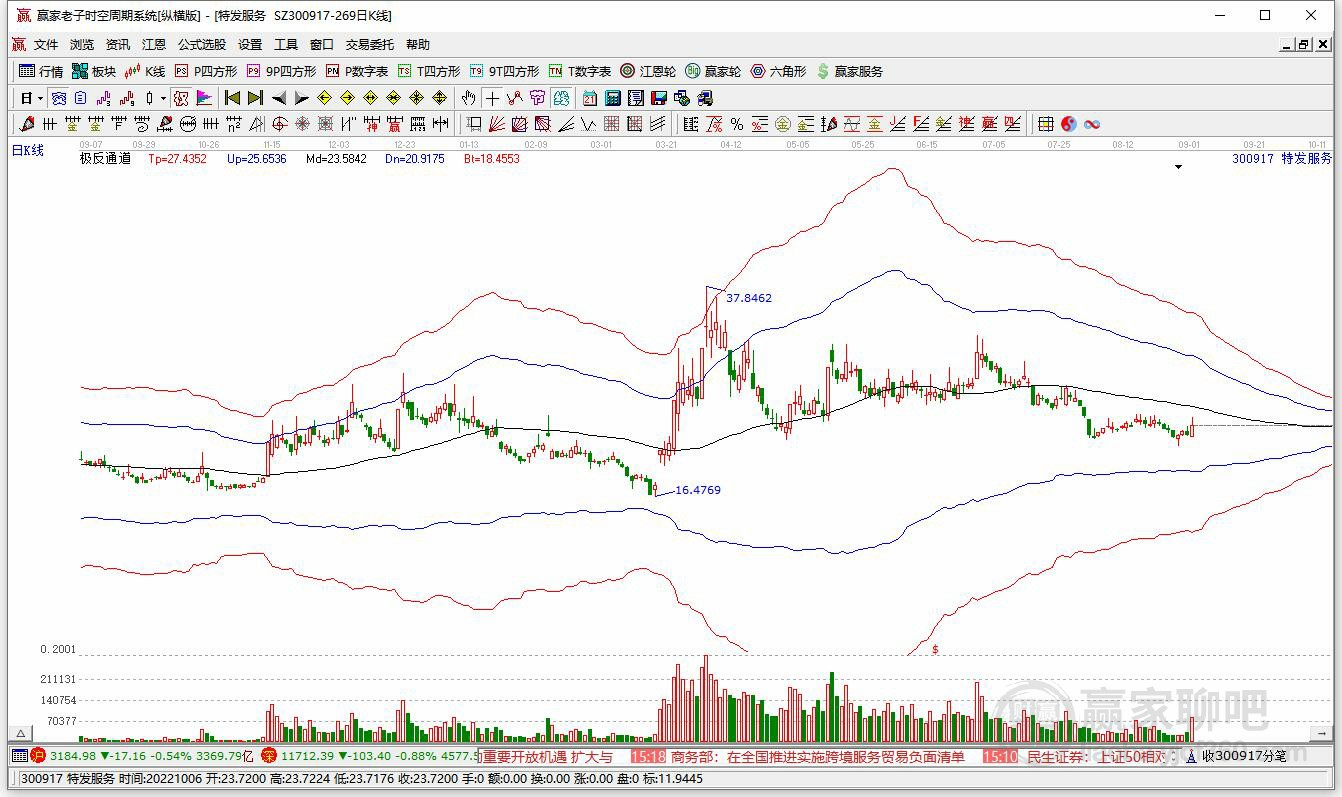Click the blue-red infinity loop icon
This screenshot has height=797, width=1342.
pyautogui.click(x=1092, y=124)
